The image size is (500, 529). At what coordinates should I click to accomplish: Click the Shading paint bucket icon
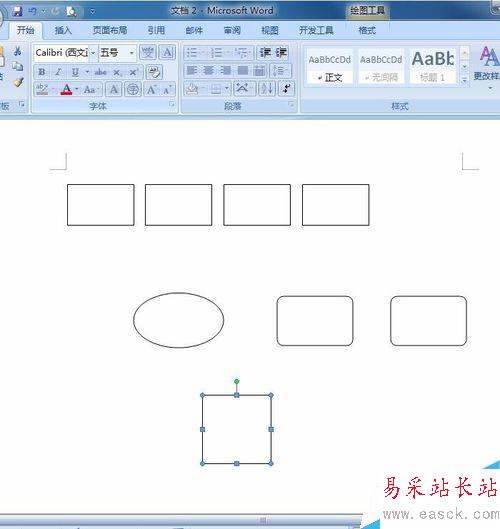pos(193,89)
